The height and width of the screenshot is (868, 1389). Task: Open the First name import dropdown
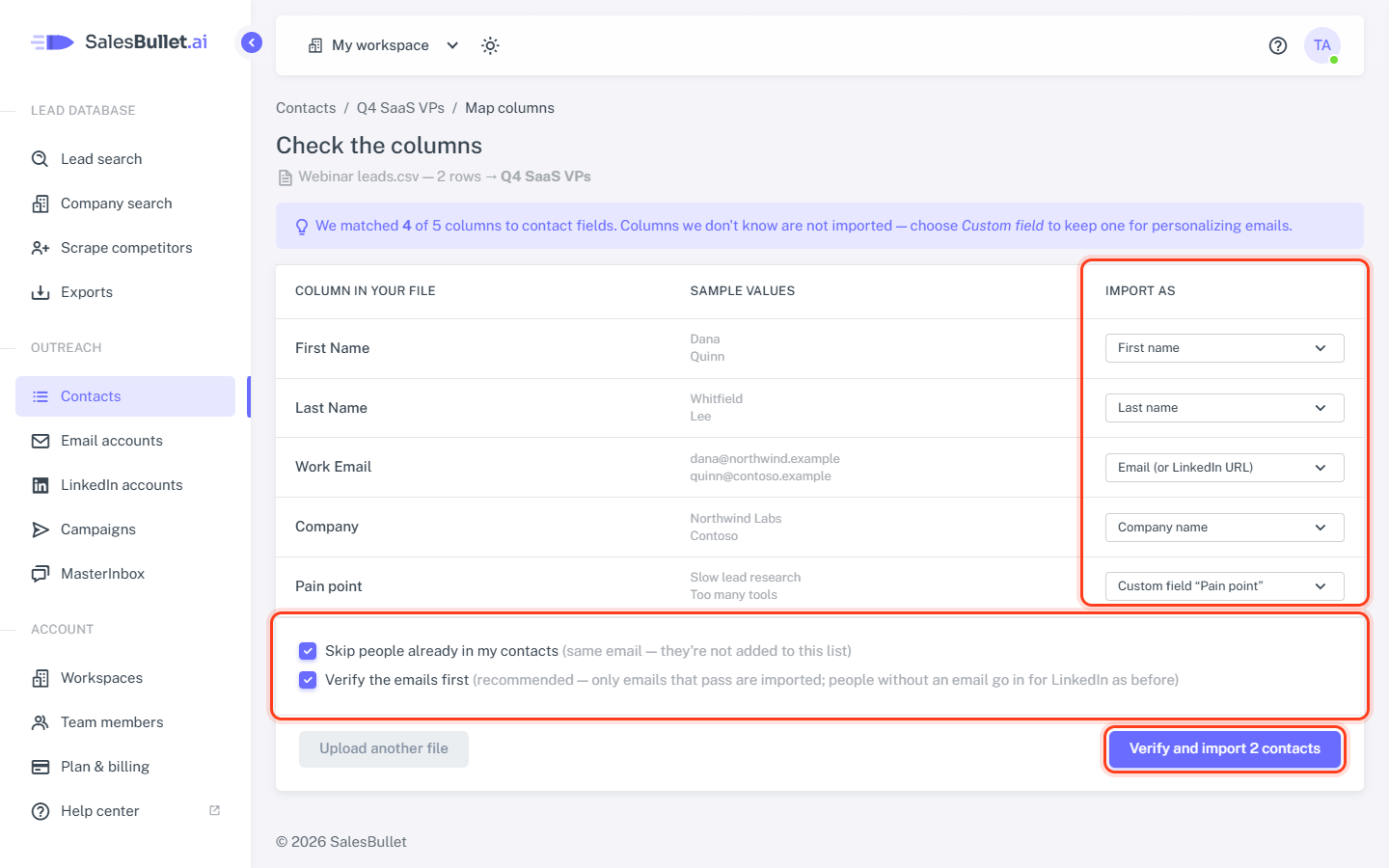coord(1224,348)
